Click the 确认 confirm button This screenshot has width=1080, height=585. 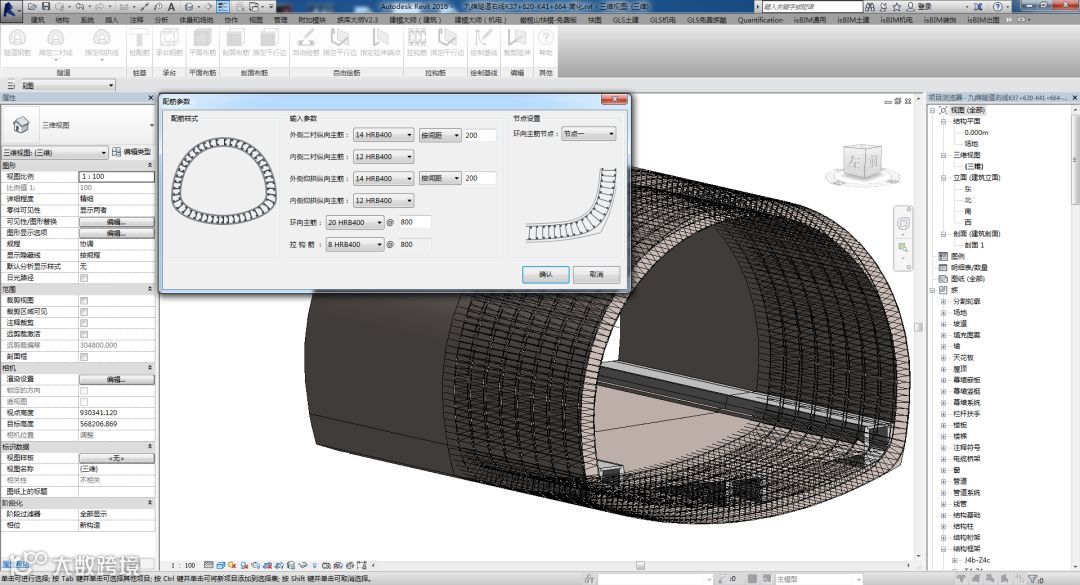pos(545,274)
